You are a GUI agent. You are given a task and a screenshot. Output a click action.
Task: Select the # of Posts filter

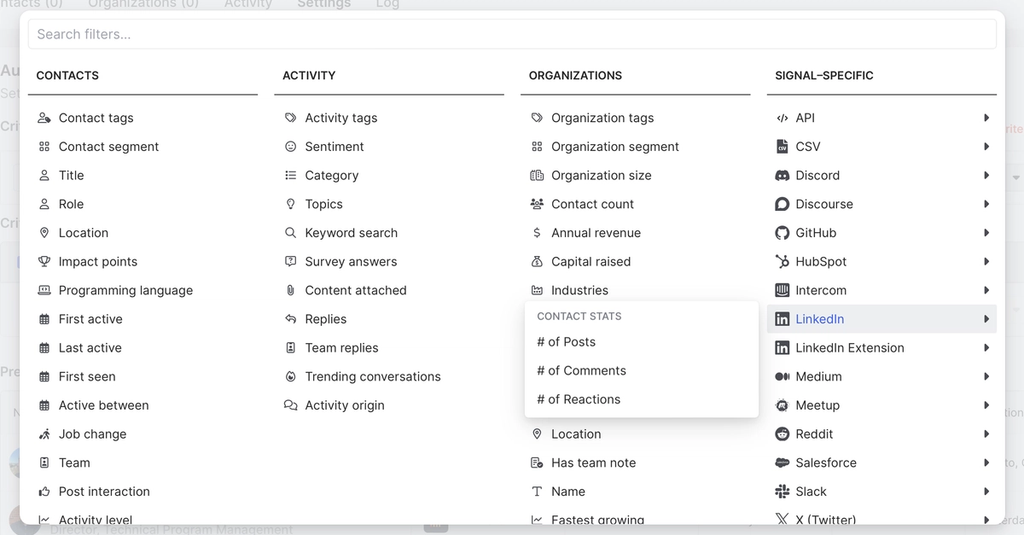point(566,342)
